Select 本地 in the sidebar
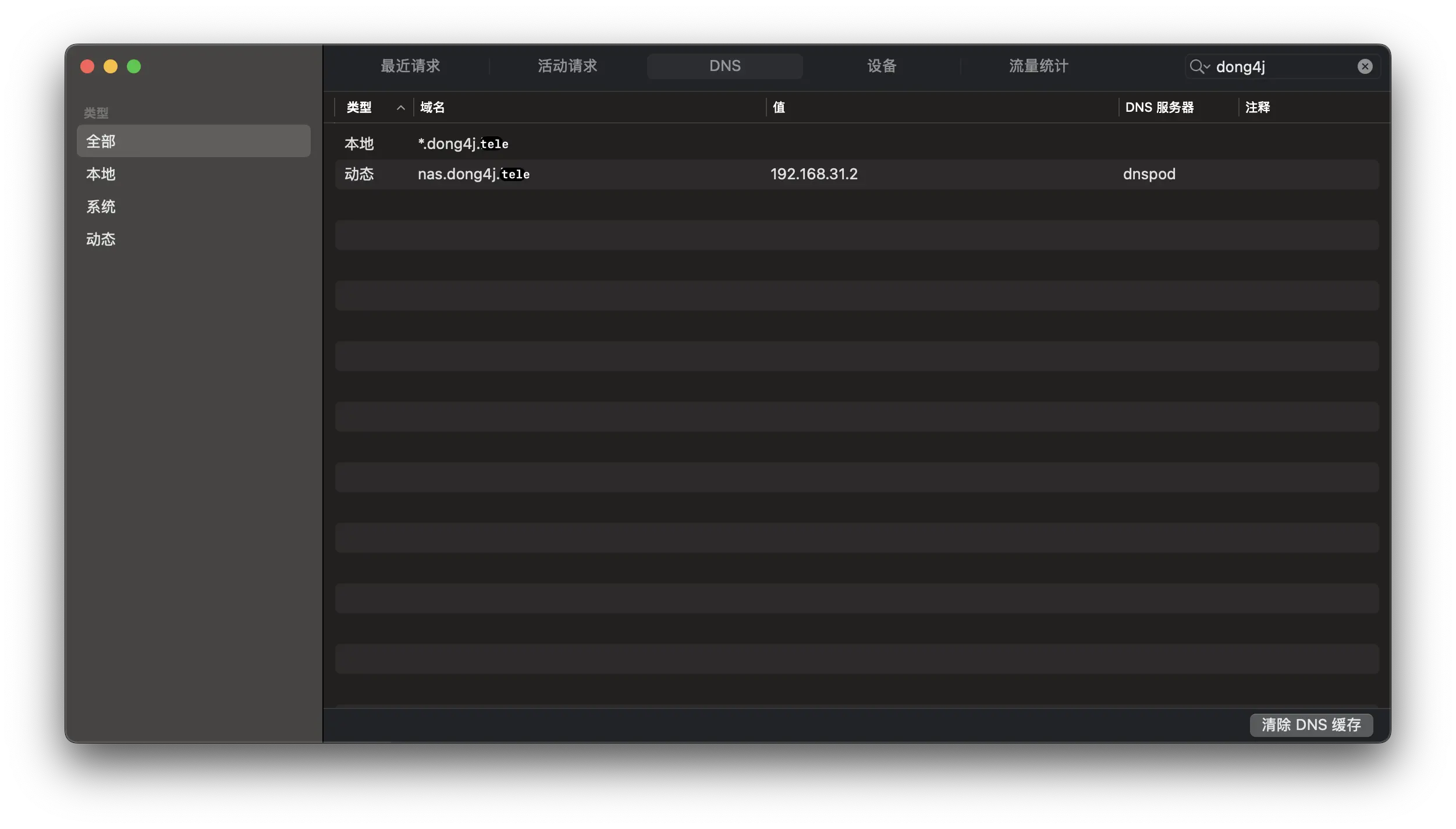1456x829 pixels. (101, 174)
